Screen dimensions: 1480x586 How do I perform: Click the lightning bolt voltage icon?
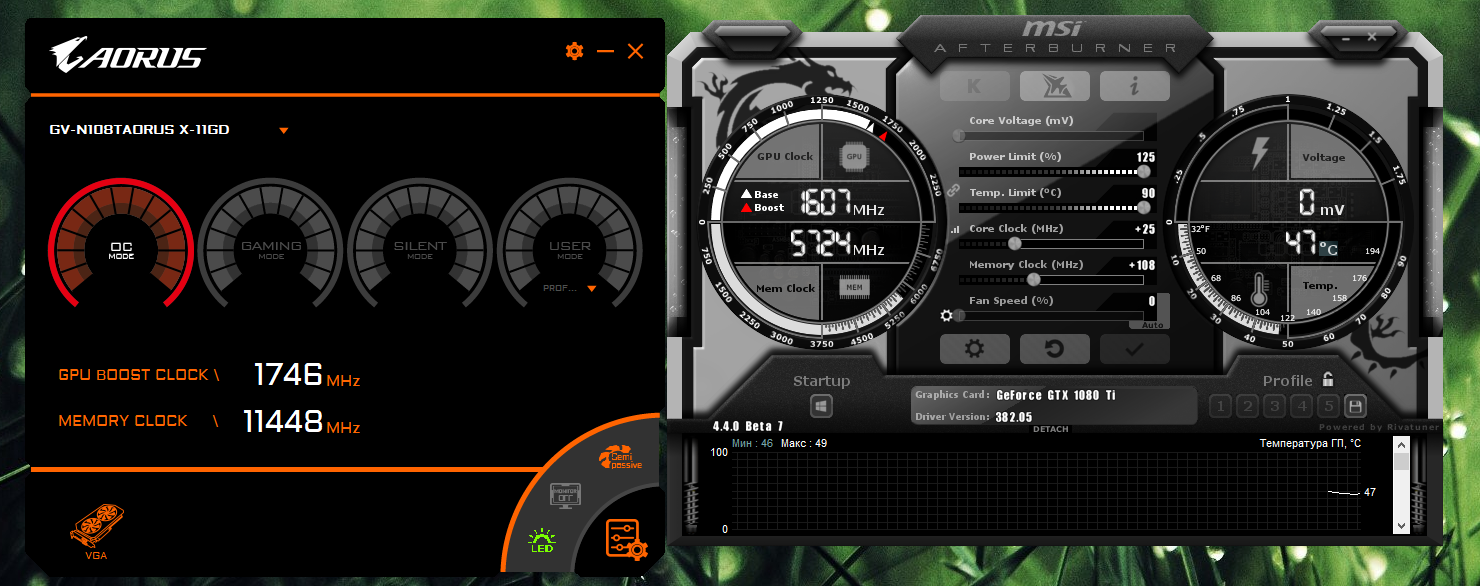[1260, 154]
